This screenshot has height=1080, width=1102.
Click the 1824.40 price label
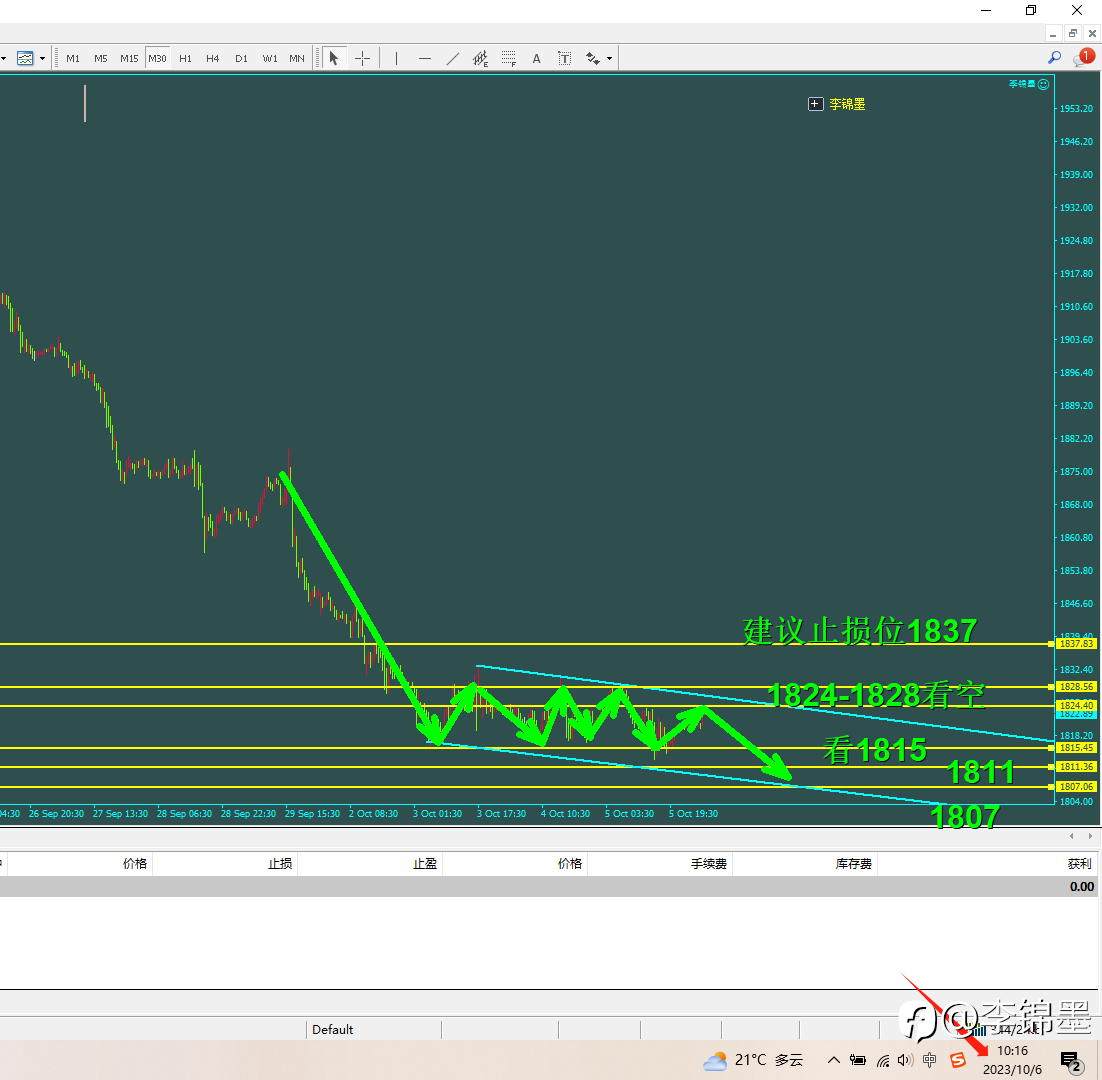coord(1076,705)
